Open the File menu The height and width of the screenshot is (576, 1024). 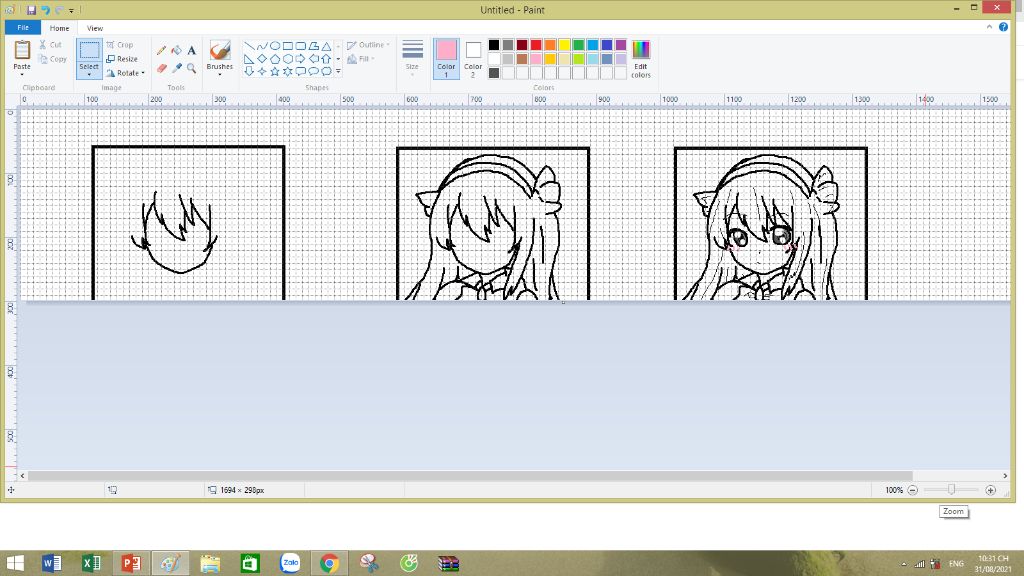coord(23,27)
